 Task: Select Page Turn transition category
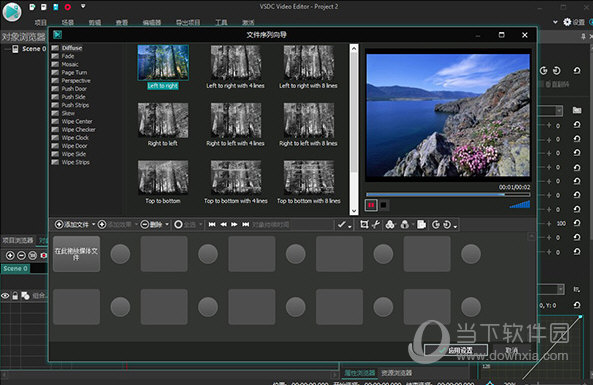(69, 73)
